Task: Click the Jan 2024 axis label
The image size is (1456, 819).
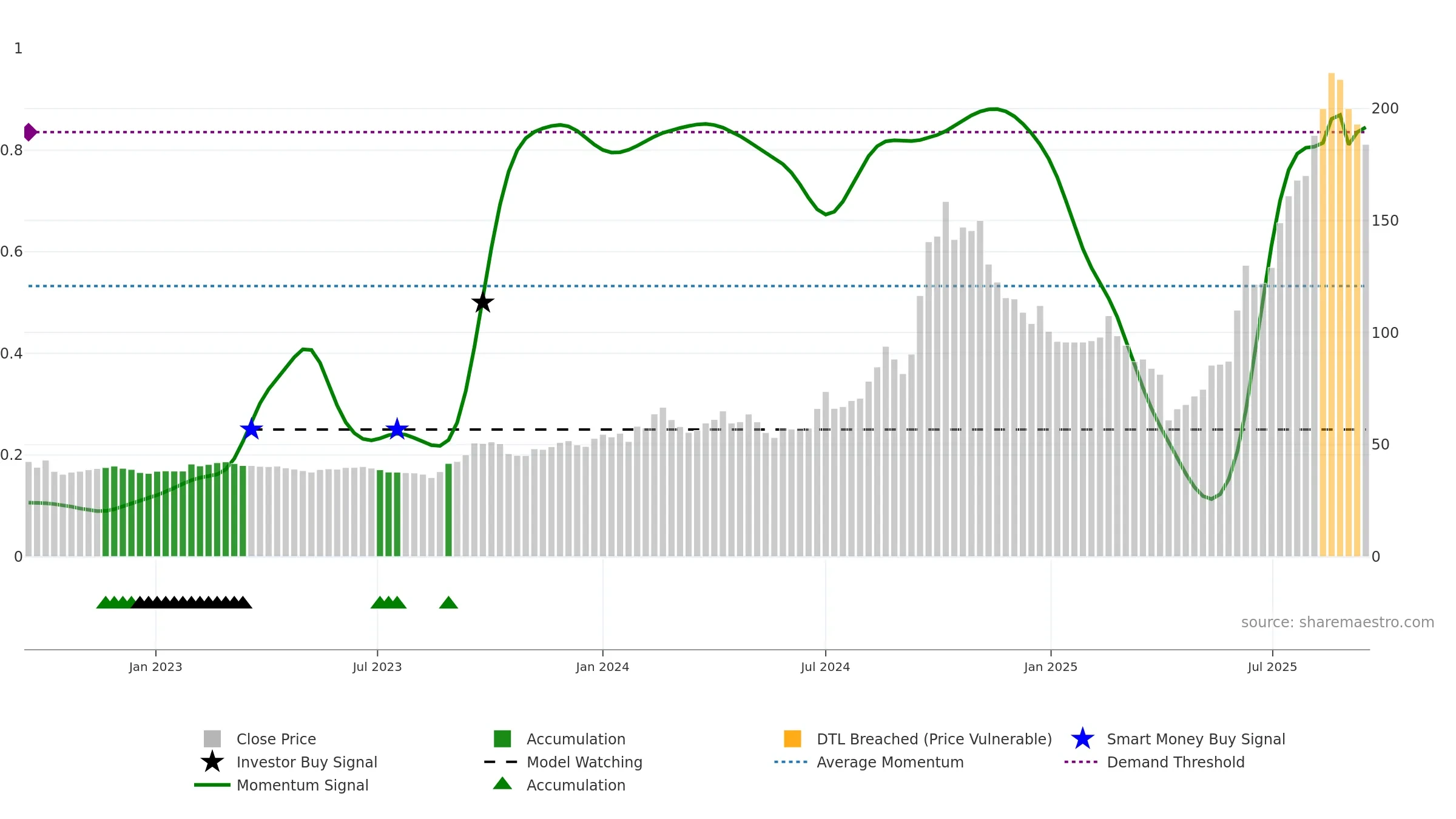Action: coord(602,667)
